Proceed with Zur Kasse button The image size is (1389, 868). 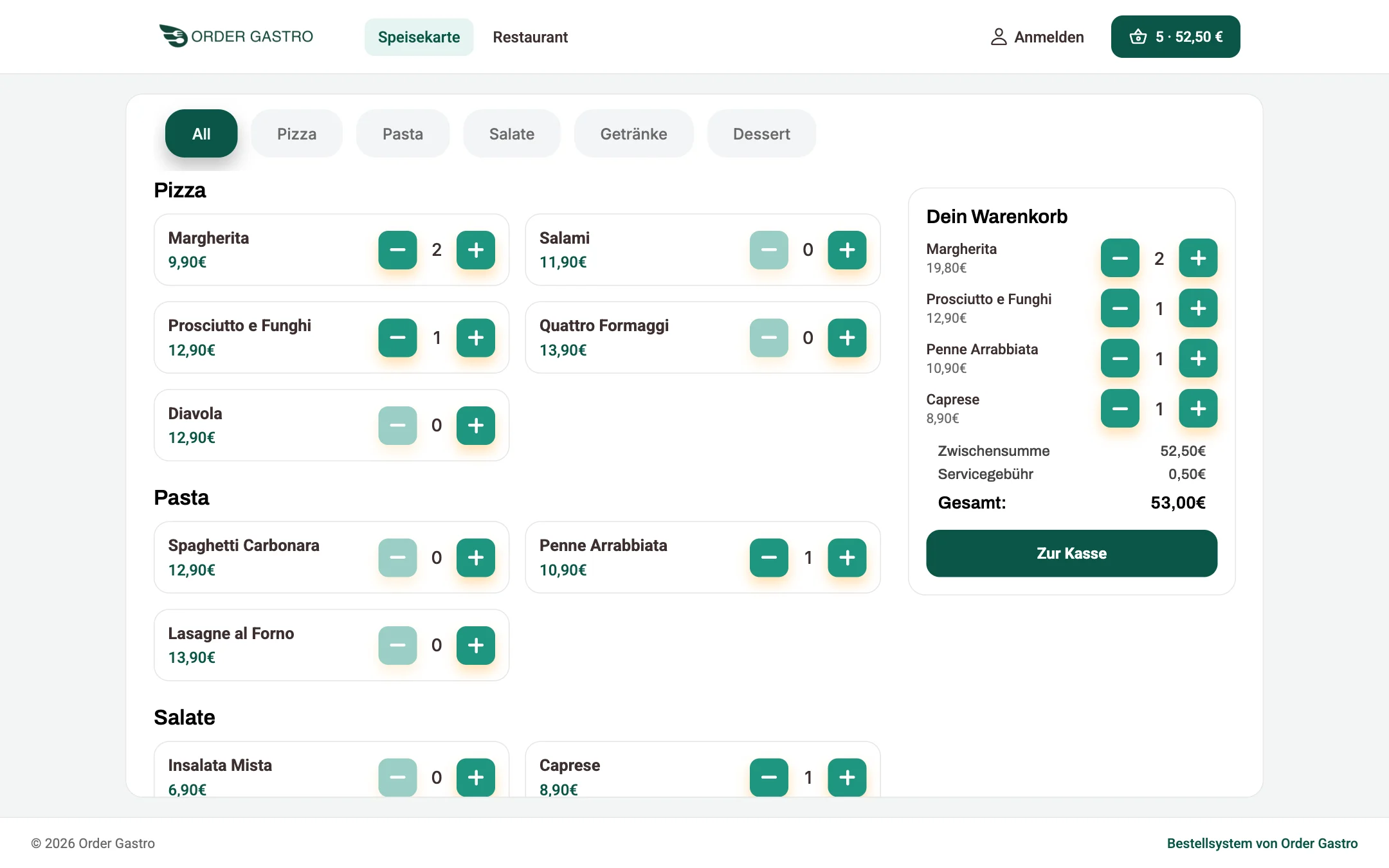(1071, 554)
